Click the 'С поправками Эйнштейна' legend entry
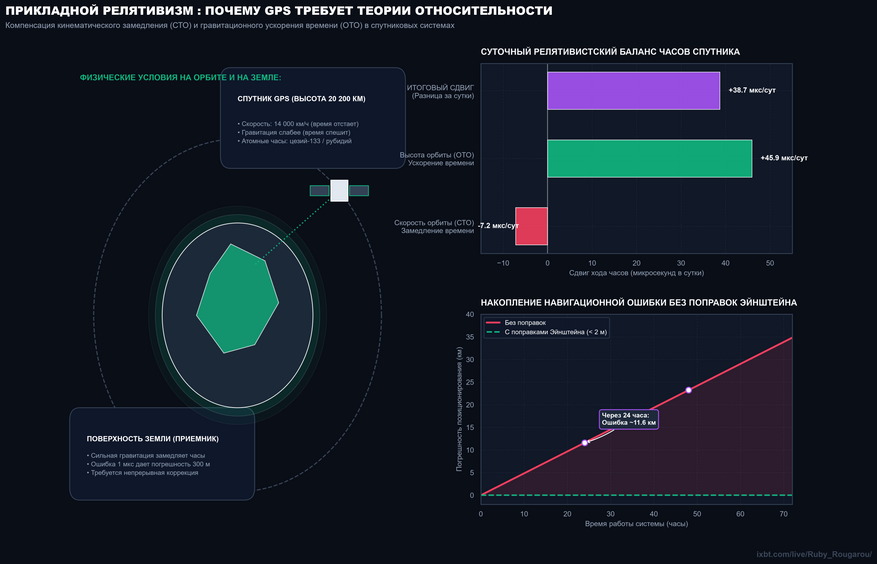This screenshot has height=564, width=877. click(x=546, y=332)
